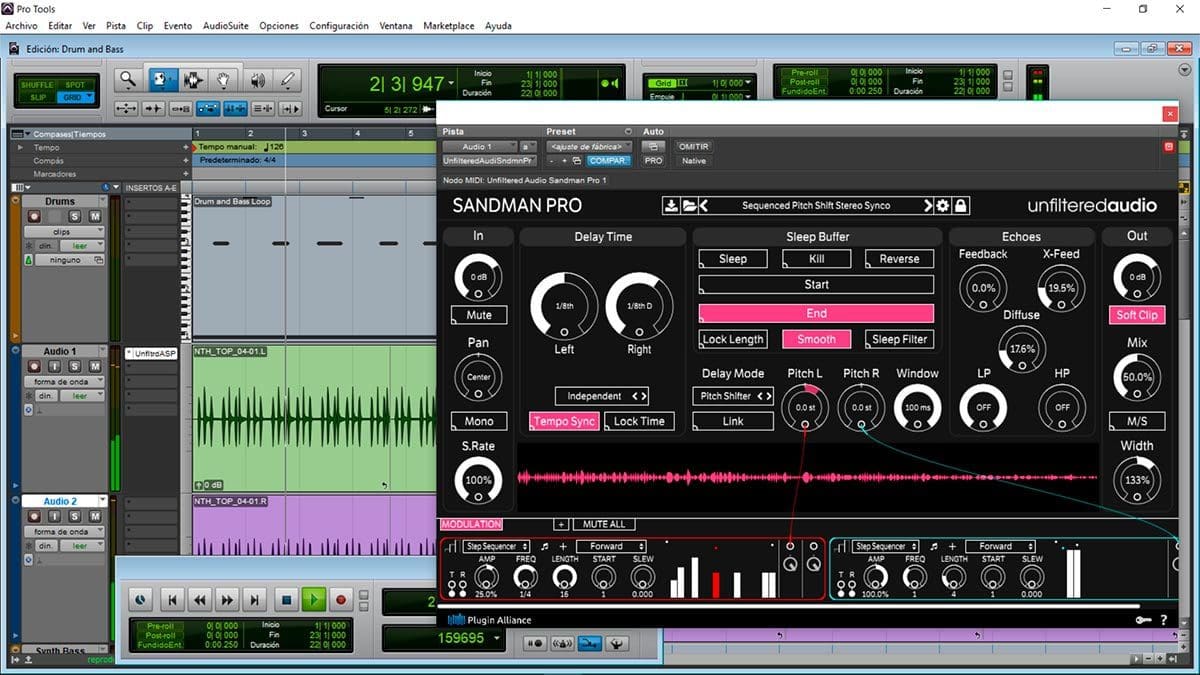This screenshot has height=675, width=1200.
Task: Save preset using Sandman download icon
Action: coord(671,206)
